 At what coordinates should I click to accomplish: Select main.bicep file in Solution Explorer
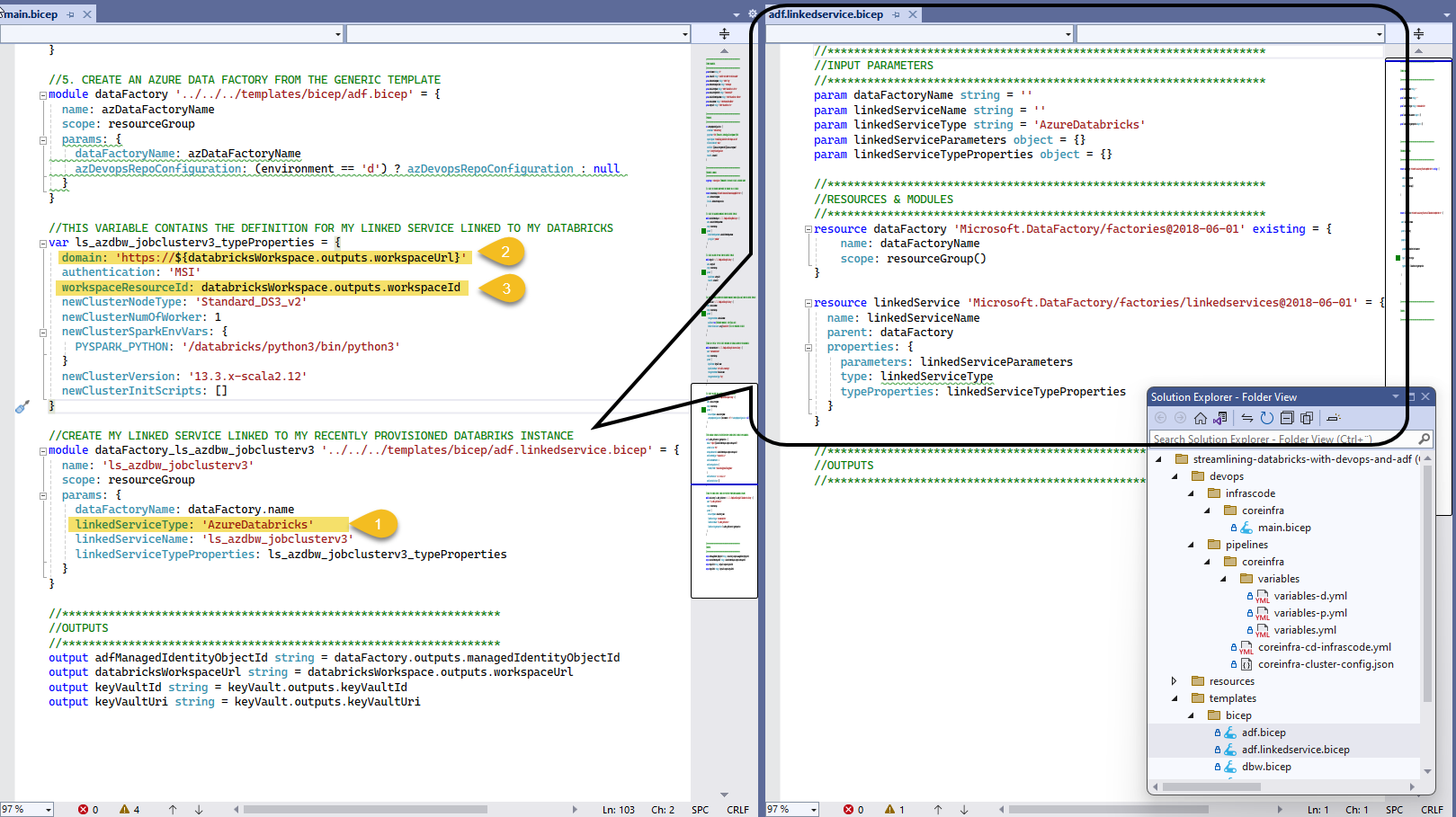click(x=1283, y=528)
